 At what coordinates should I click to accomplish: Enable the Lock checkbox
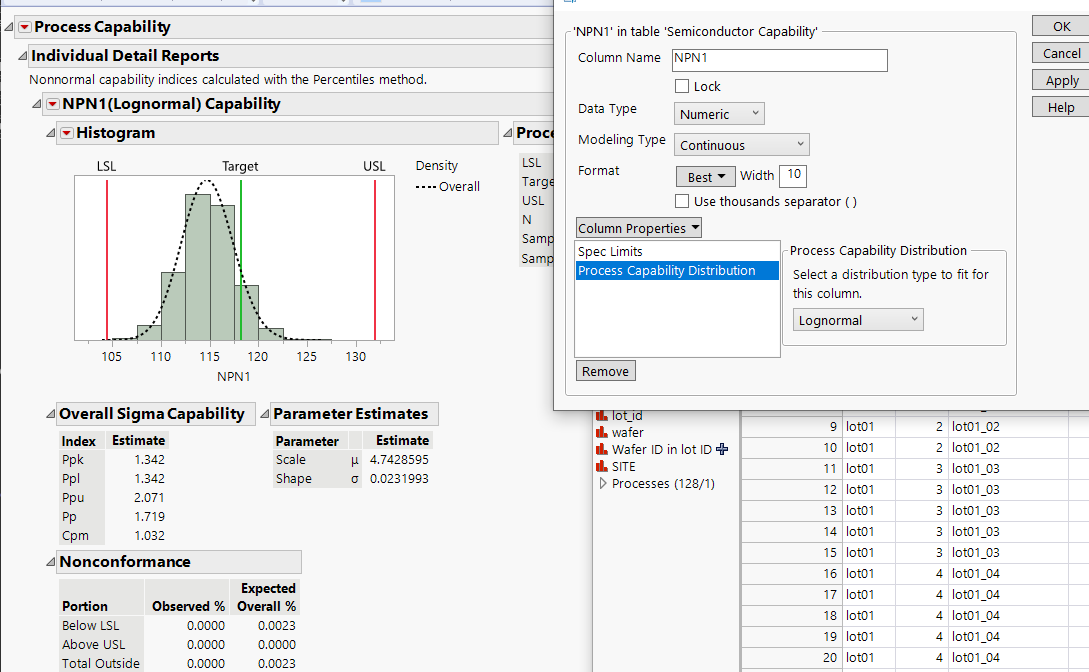[x=683, y=86]
